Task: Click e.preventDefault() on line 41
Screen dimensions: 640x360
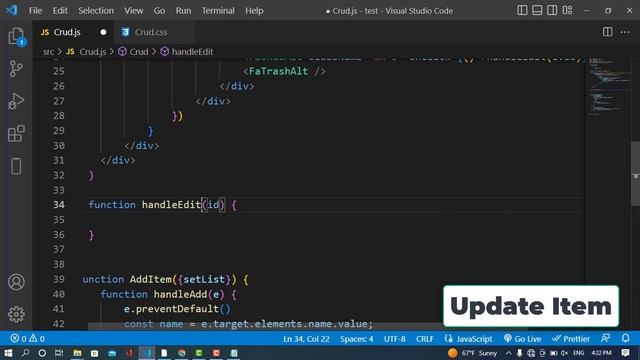Action: pyautogui.click(x=177, y=309)
